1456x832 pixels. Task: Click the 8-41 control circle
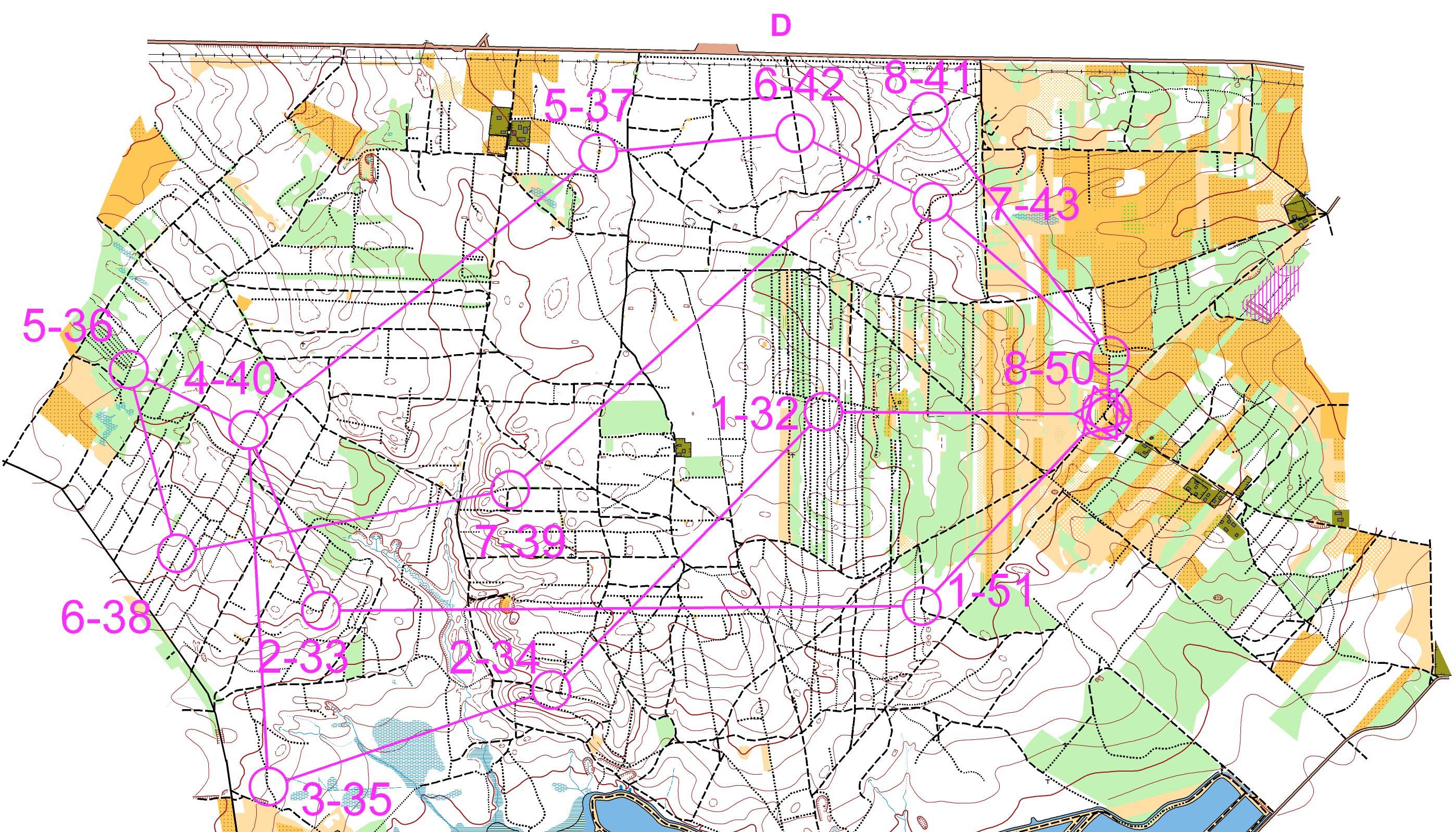coord(928,111)
